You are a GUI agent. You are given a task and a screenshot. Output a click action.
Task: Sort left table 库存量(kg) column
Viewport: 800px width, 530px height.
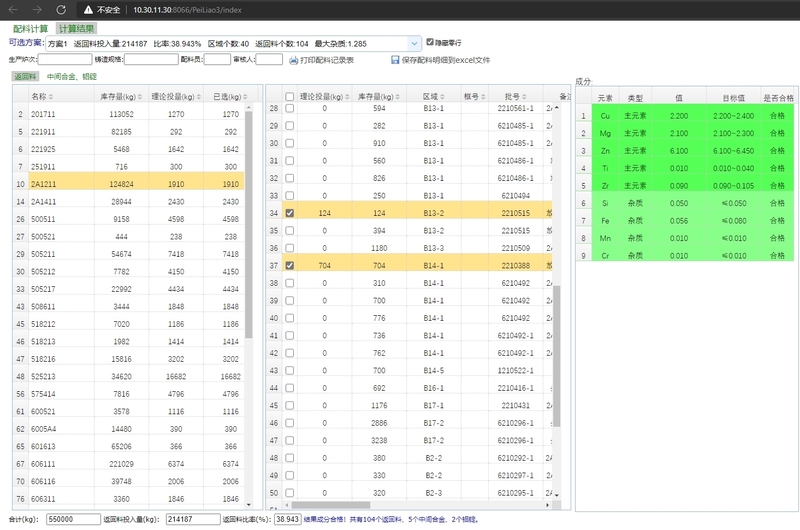click(140, 97)
